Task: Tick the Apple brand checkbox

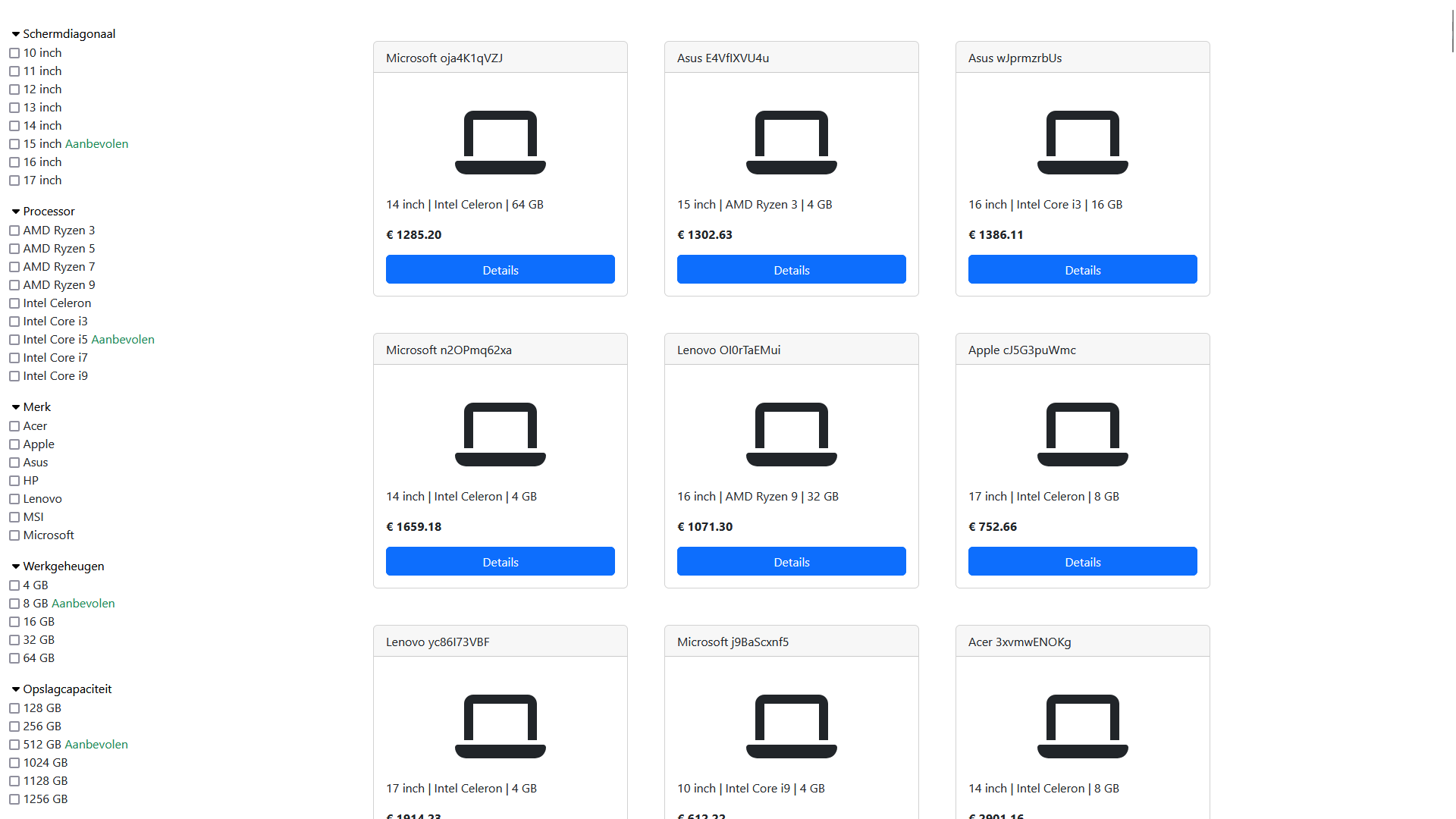Action: pos(14,444)
